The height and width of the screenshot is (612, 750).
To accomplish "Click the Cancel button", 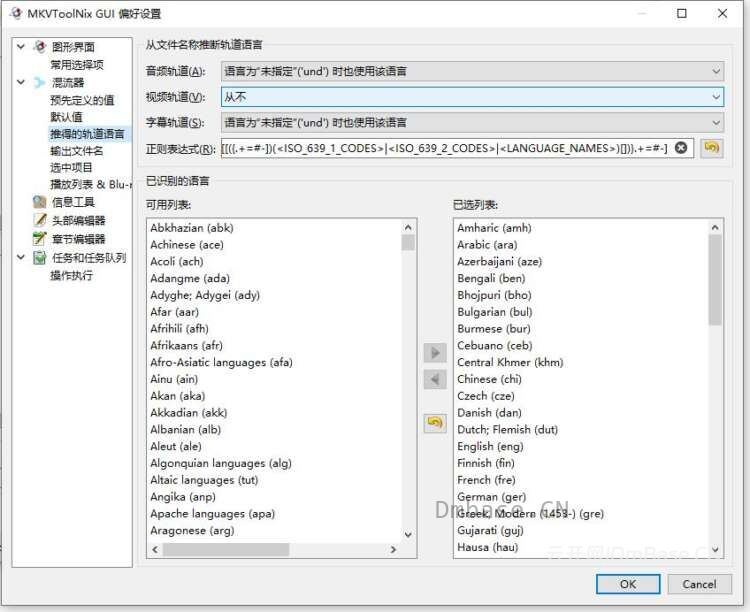I will 699,584.
